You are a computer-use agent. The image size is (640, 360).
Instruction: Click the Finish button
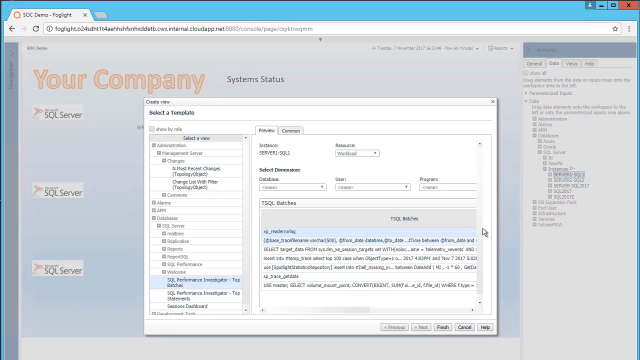tap(442, 327)
